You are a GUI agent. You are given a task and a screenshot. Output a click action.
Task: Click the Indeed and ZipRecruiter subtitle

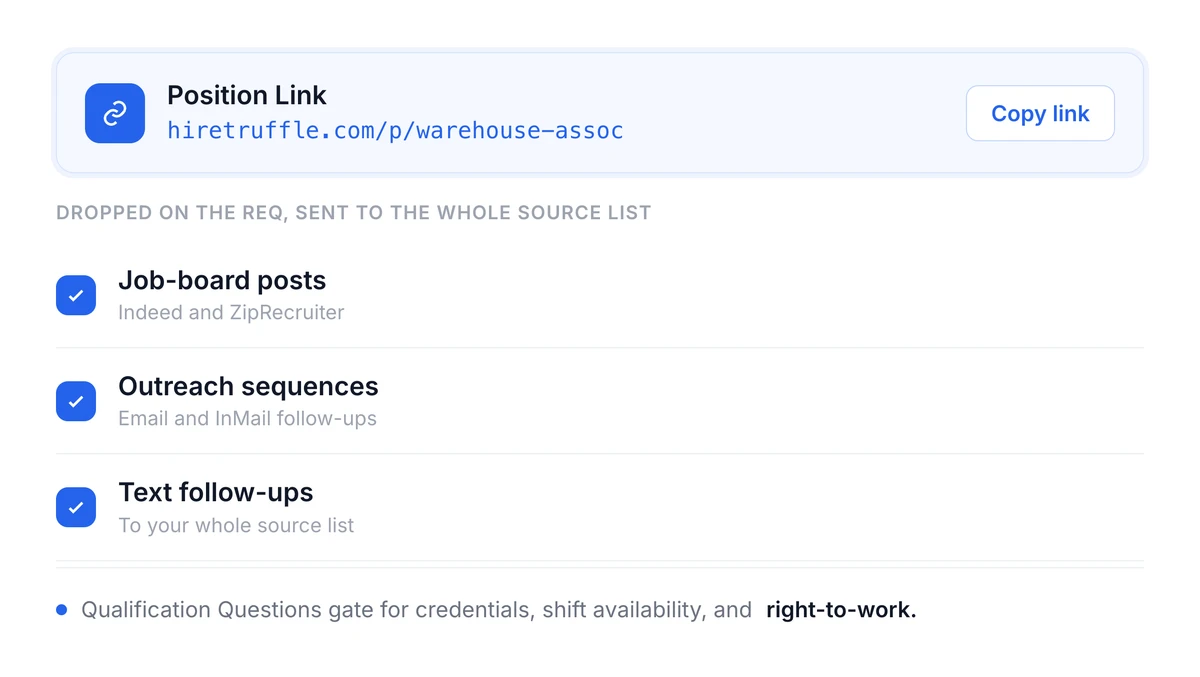coord(231,313)
